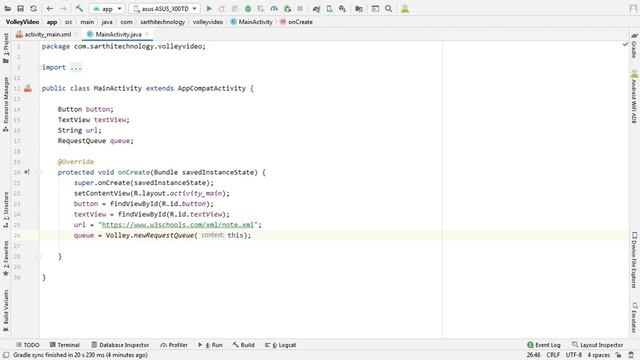Toggle the Build Variants side panel
The width and height of the screenshot is (640, 360).
pyautogui.click(x=6, y=310)
